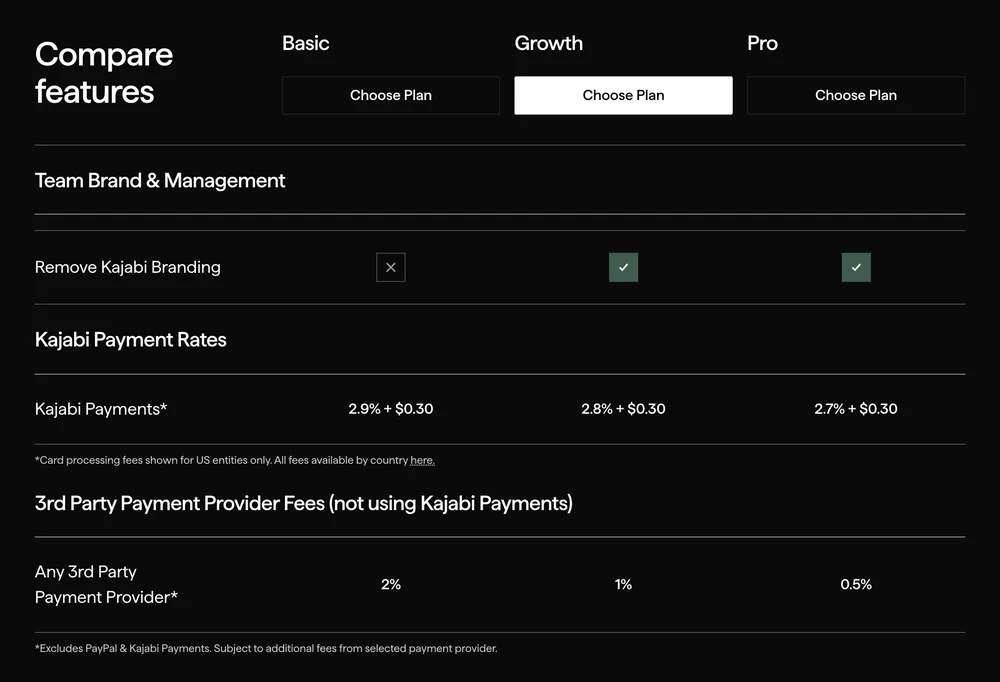1000x682 pixels.
Task: Click the 'Excludes PayPal & Kajabi Payments' footnote
Action: coord(266,648)
